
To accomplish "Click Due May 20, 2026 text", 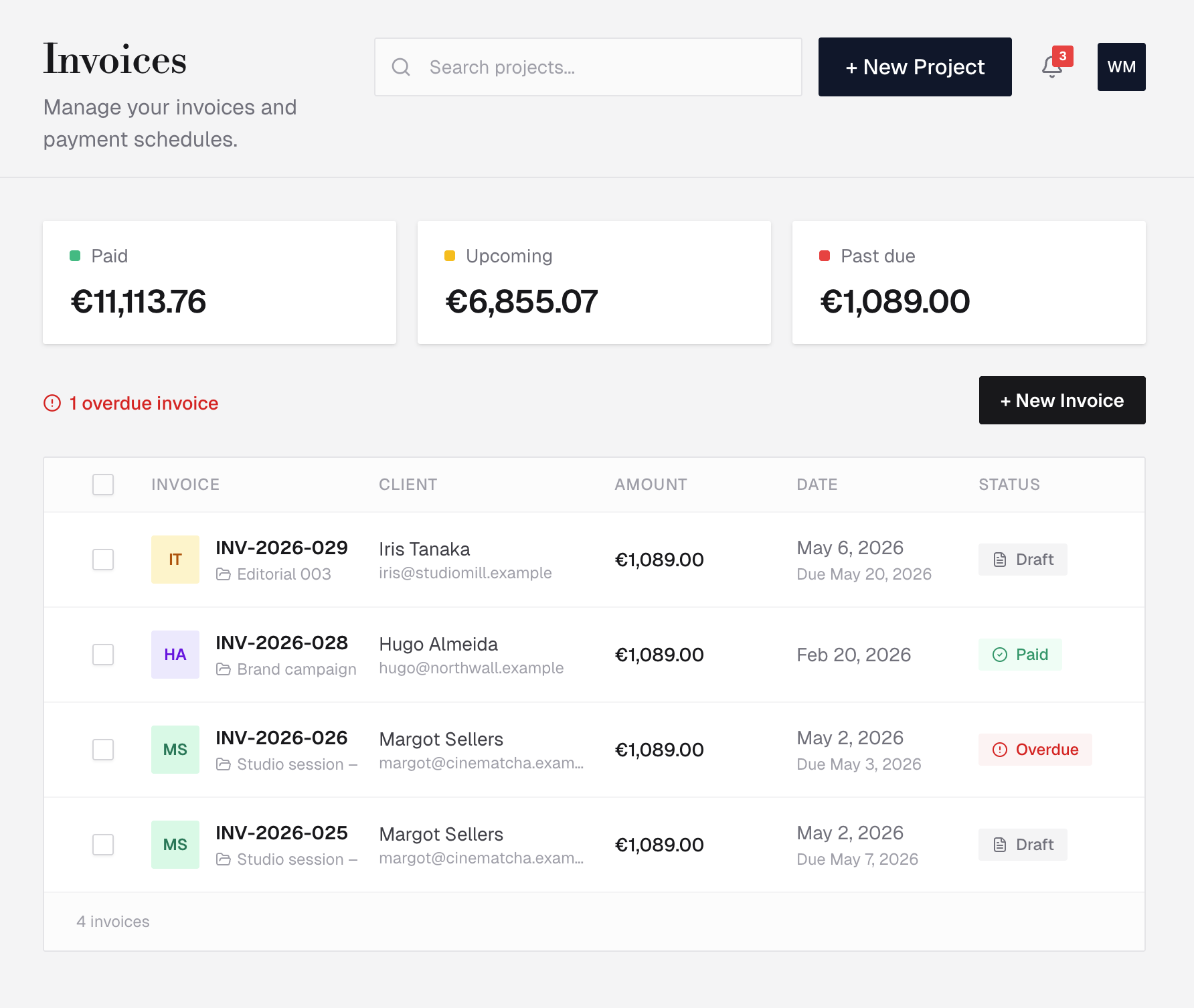I will (864, 574).
